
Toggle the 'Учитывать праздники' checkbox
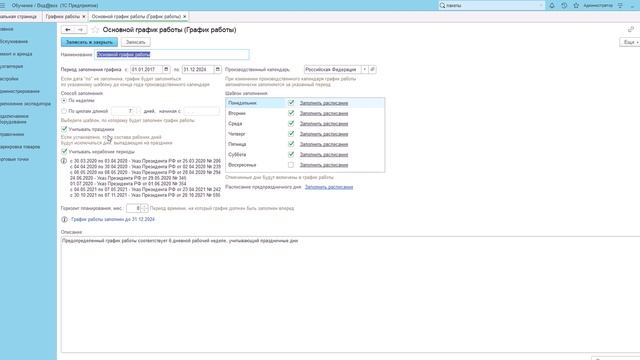coord(64,129)
